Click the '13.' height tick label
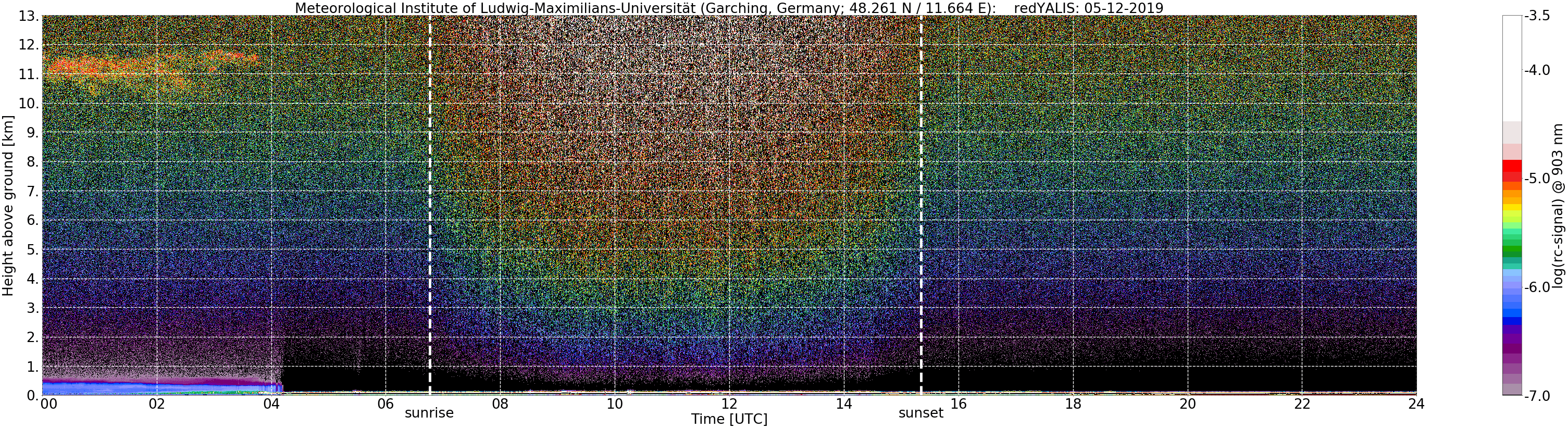Image resolution: width=1568 pixels, height=429 pixels. (29, 16)
